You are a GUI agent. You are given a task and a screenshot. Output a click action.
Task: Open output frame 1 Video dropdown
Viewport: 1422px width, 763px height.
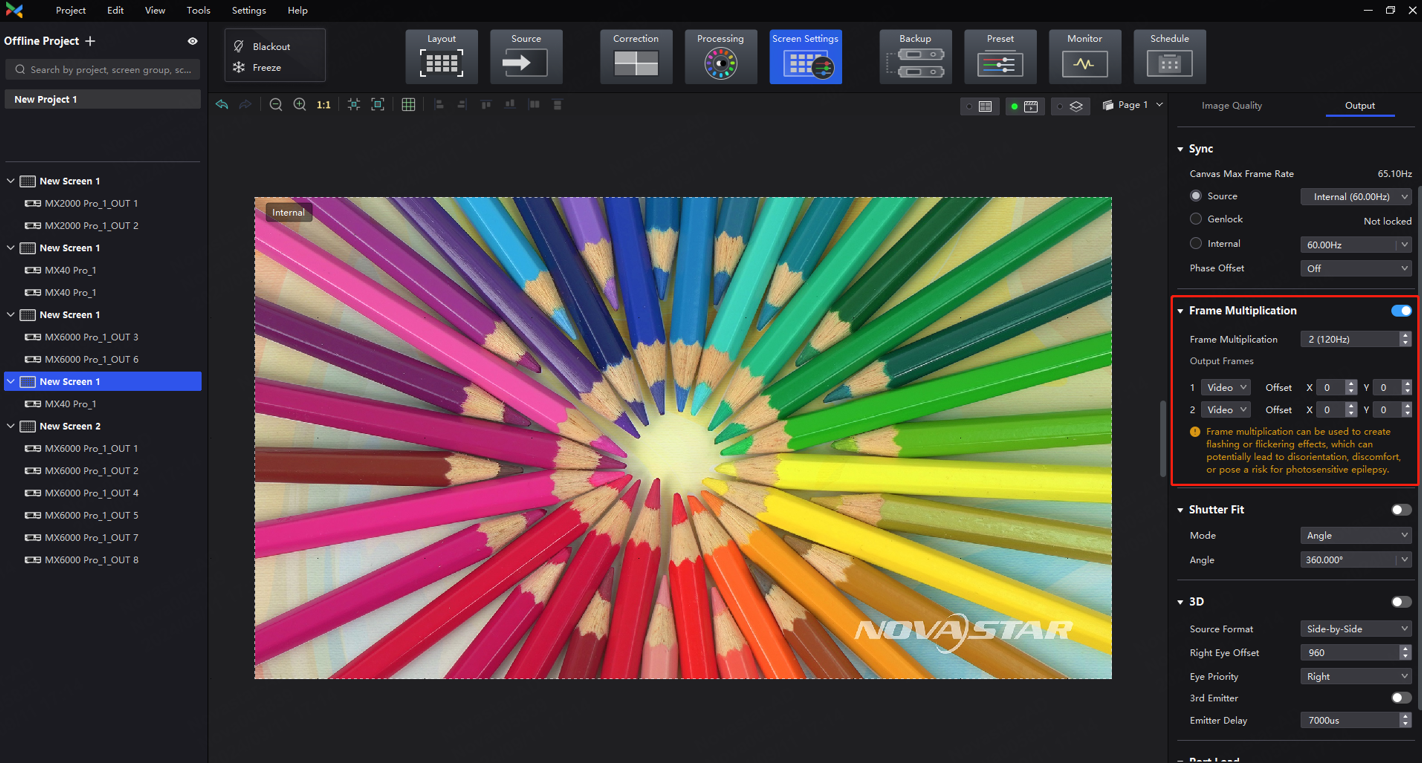(x=1225, y=387)
